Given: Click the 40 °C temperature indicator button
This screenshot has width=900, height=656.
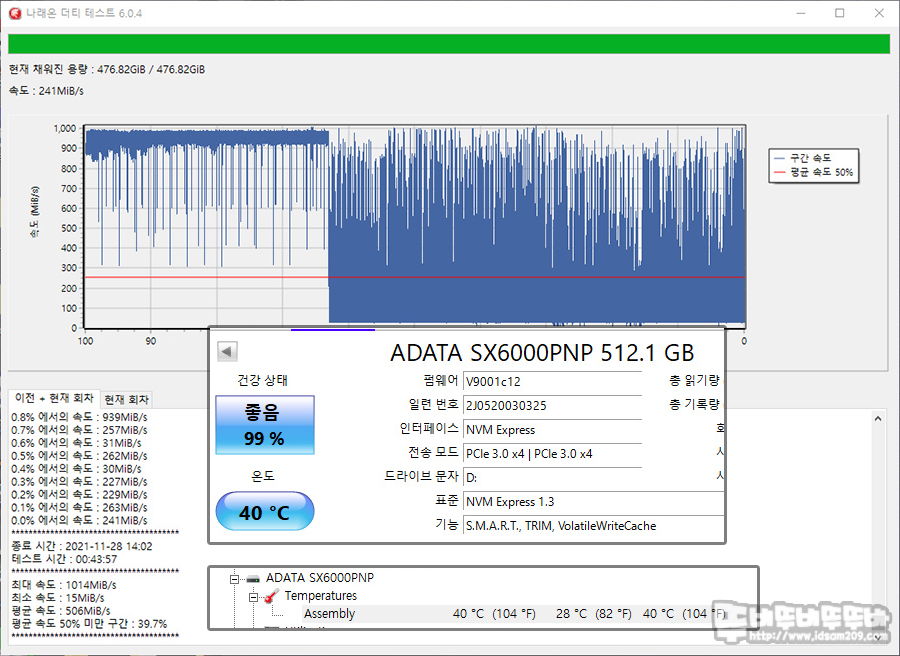Looking at the screenshot, I should coord(265,511).
